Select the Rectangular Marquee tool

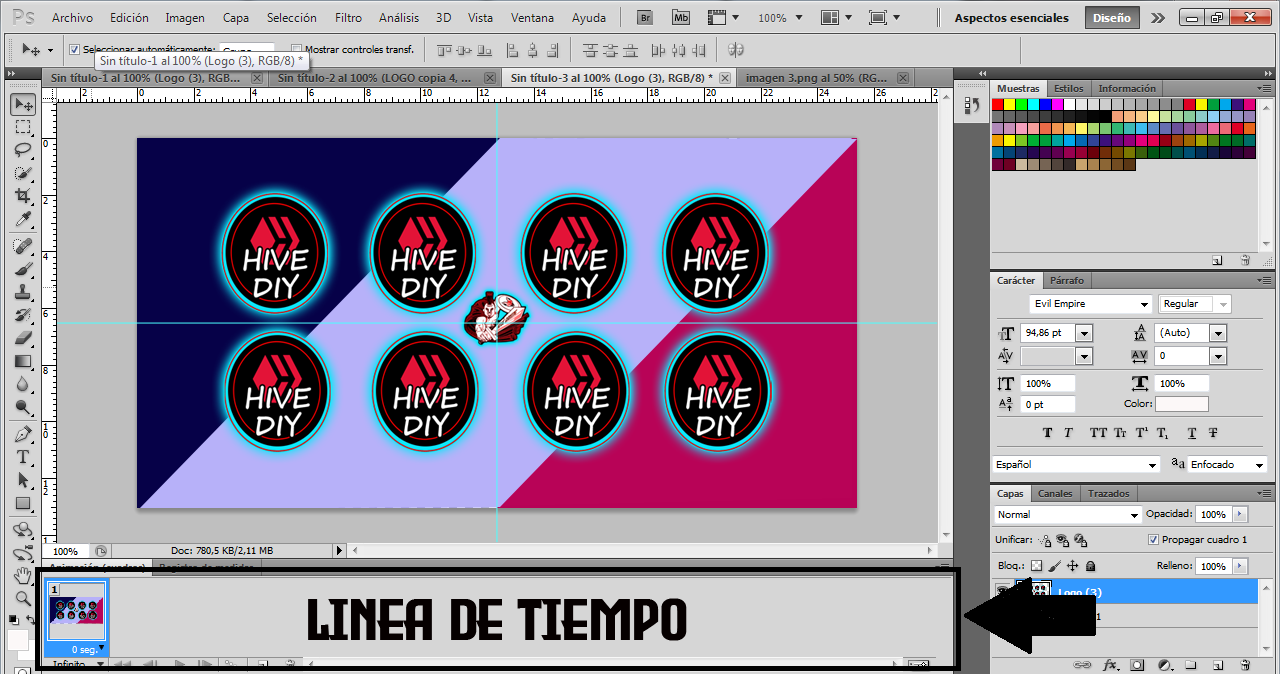click(23, 127)
